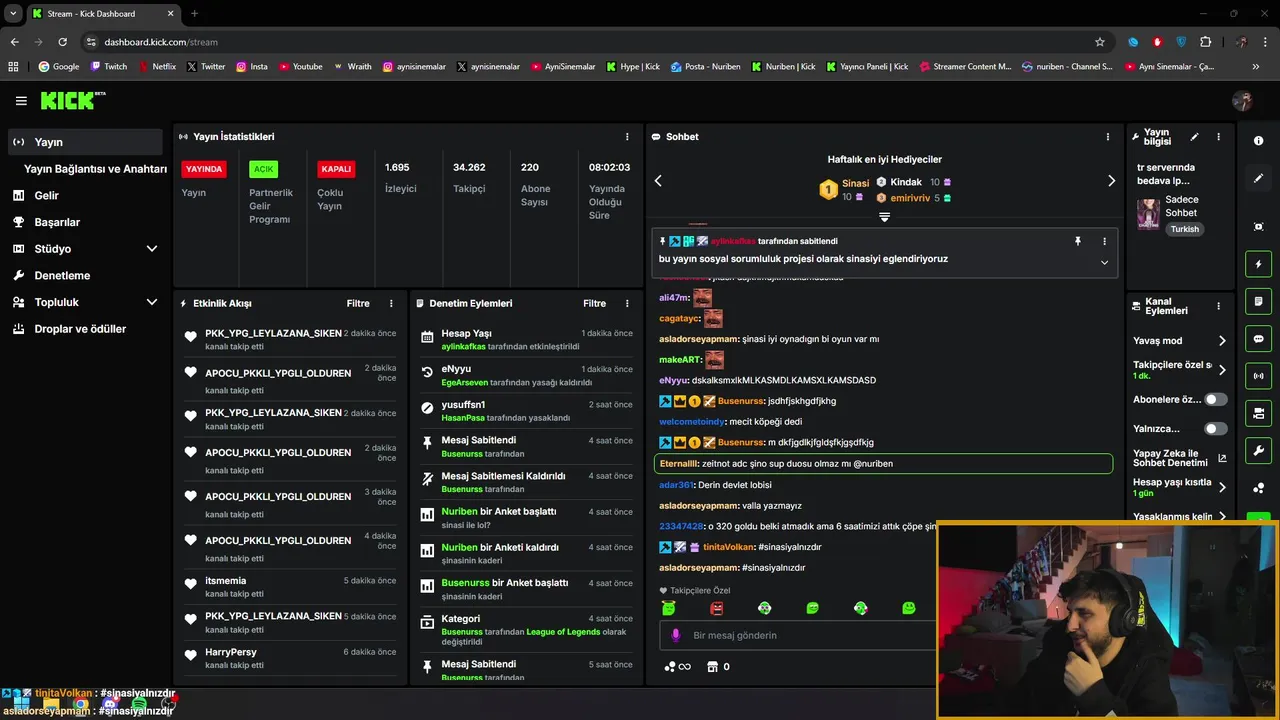Click the channel points infinity icon
This screenshot has width=1280, height=720.
click(x=677, y=666)
